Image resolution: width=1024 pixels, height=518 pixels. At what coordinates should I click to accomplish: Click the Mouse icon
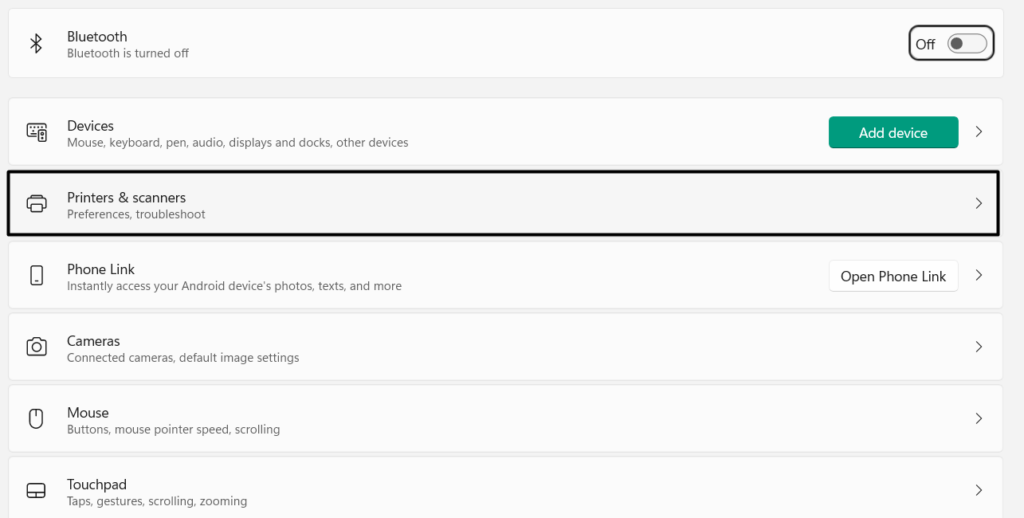click(x=37, y=419)
